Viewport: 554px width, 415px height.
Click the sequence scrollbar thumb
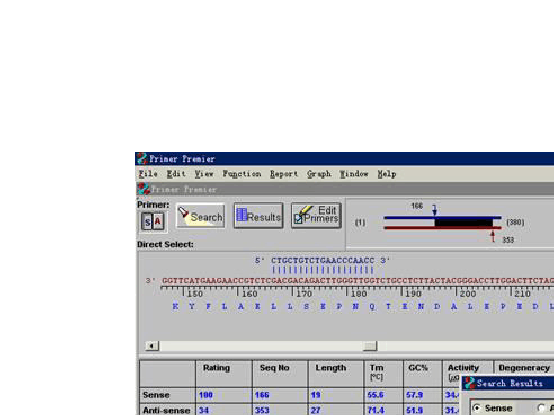(370, 346)
